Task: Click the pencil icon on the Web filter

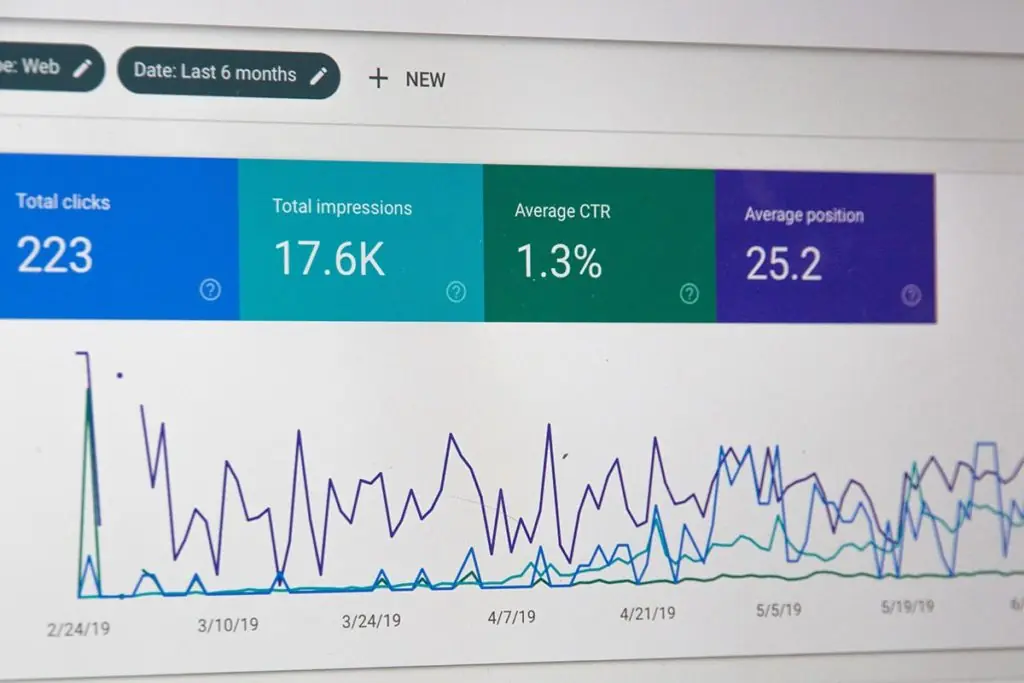Action: 83,68
